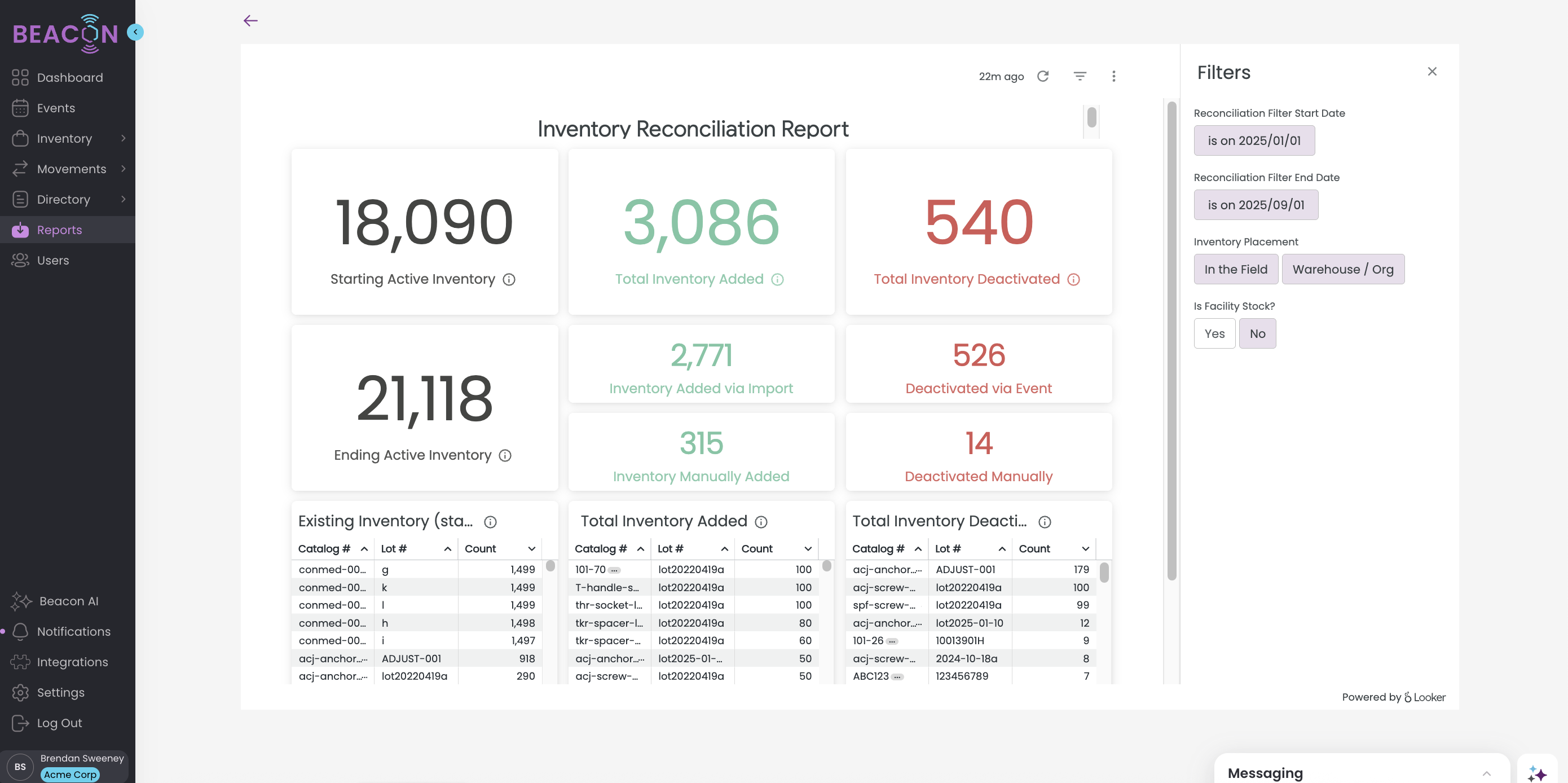1568x783 pixels.
Task: Expand the Movements sidebar submenu
Action: click(124, 169)
